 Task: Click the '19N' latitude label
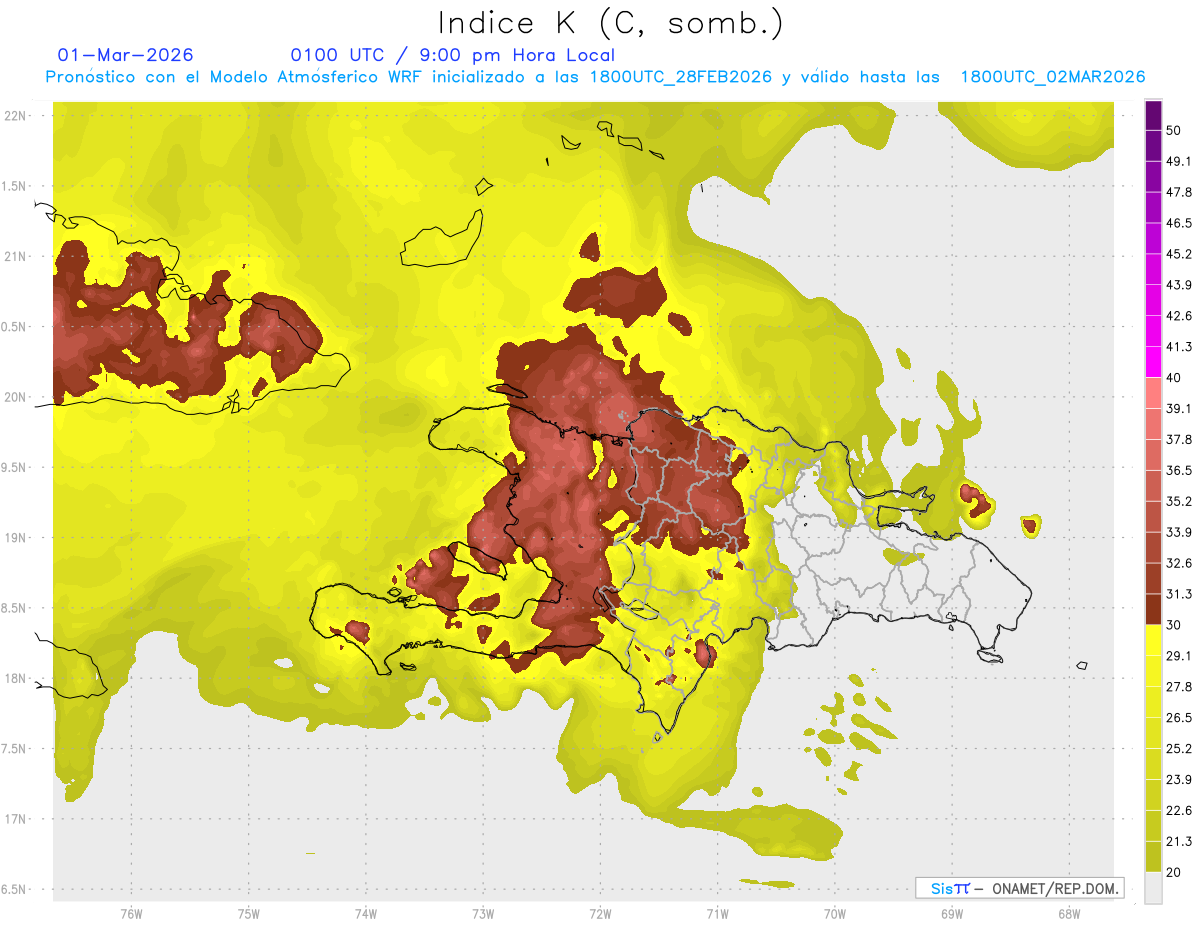coord(14,538)
